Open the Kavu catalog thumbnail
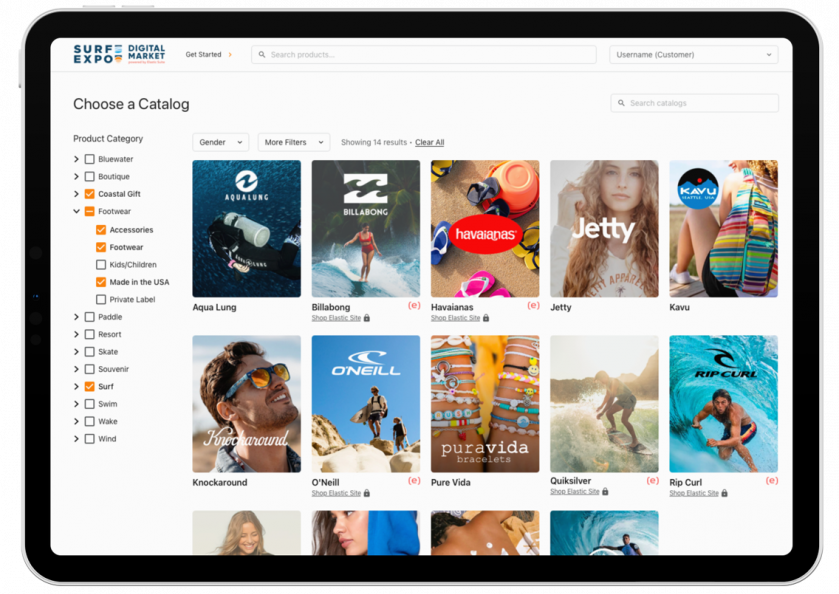 coord(724,229)
